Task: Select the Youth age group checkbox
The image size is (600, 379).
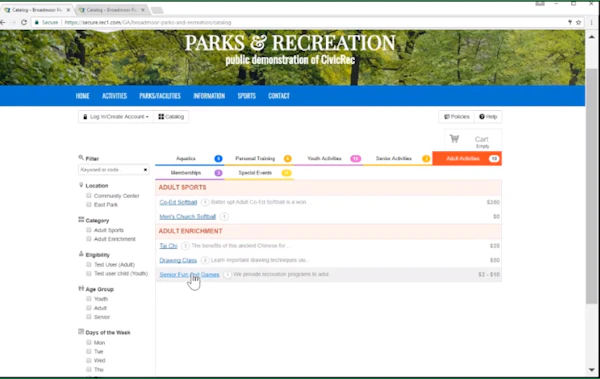Action: [x=89, y=299]
